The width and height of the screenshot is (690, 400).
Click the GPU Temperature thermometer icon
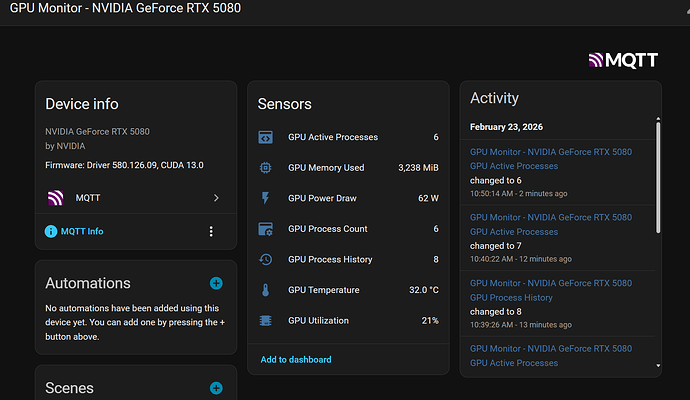(x=265, y=290)
